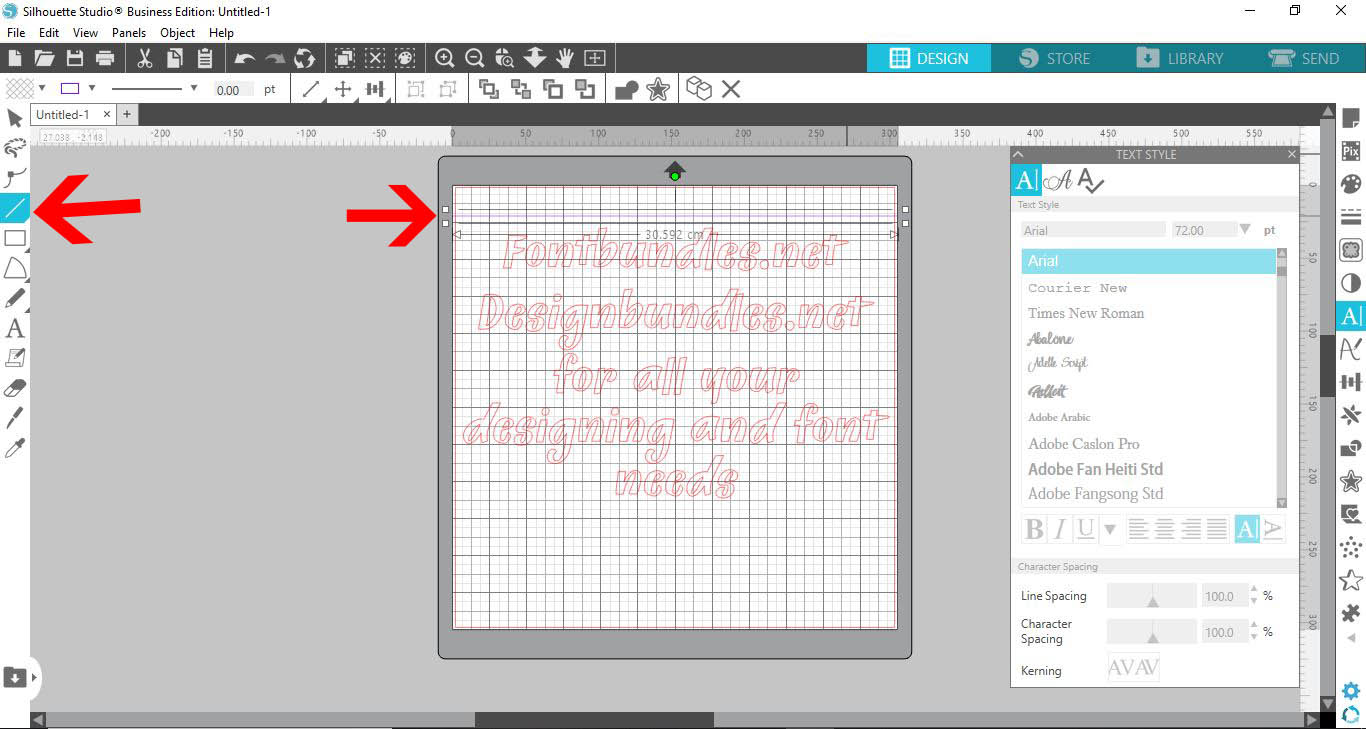Image resolution: width=1366 pixels, height=729 pixels.
Task: Close the Text Style panel
Action: coord(1291,154)
